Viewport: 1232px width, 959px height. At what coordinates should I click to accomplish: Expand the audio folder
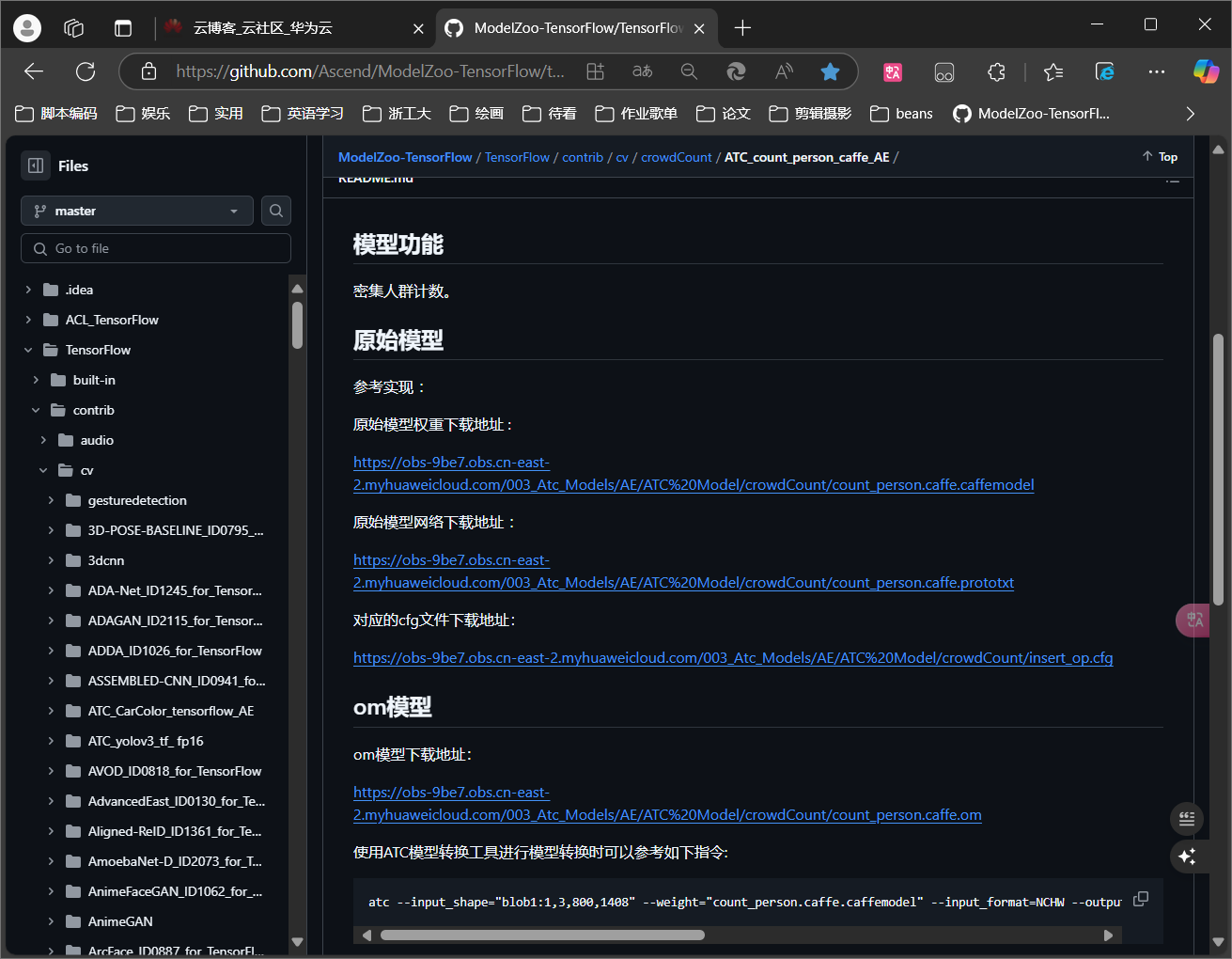43,440
